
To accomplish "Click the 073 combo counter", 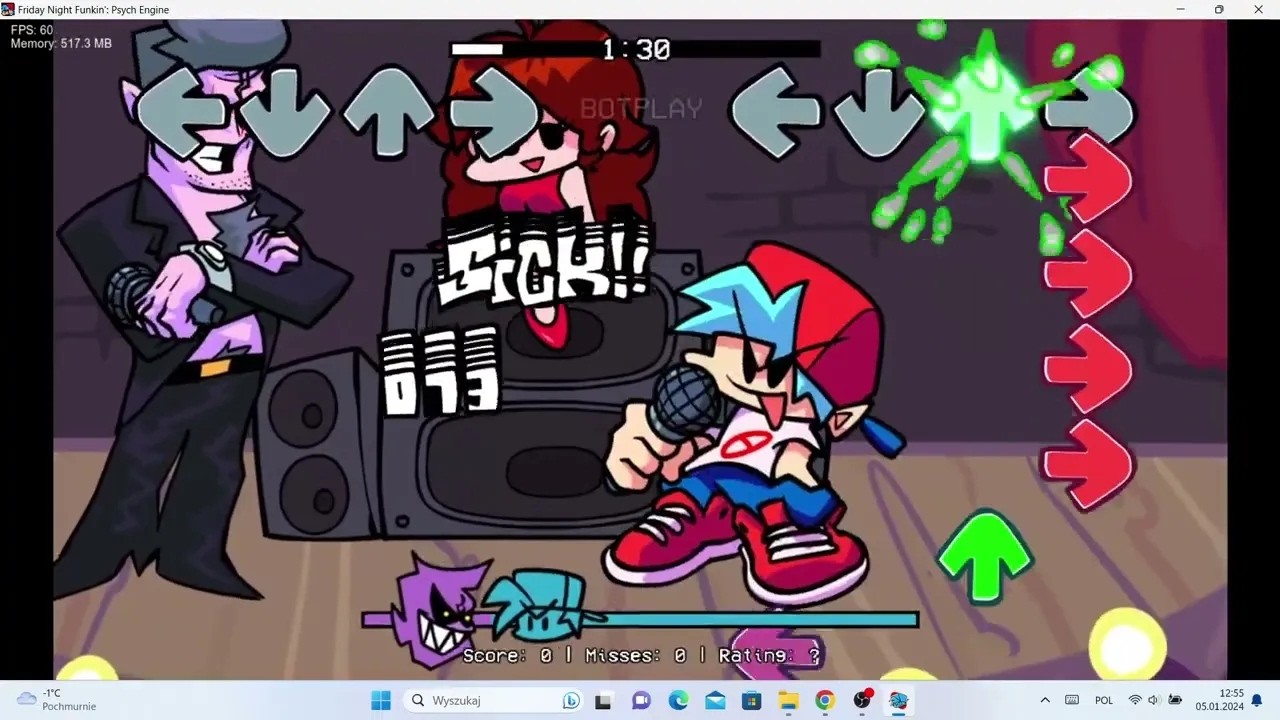I will tap(440, 372).
